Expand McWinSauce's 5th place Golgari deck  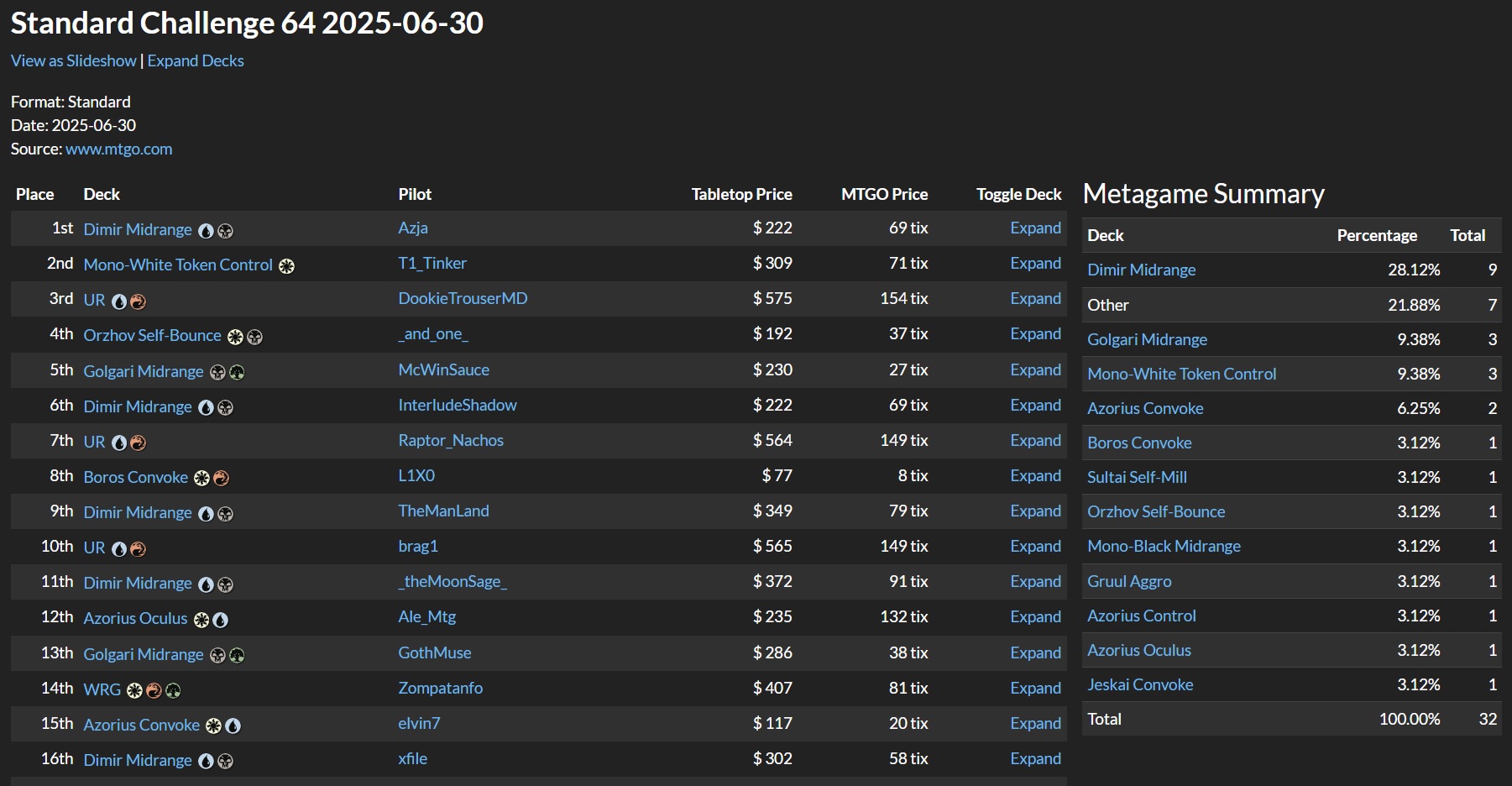1035,370
